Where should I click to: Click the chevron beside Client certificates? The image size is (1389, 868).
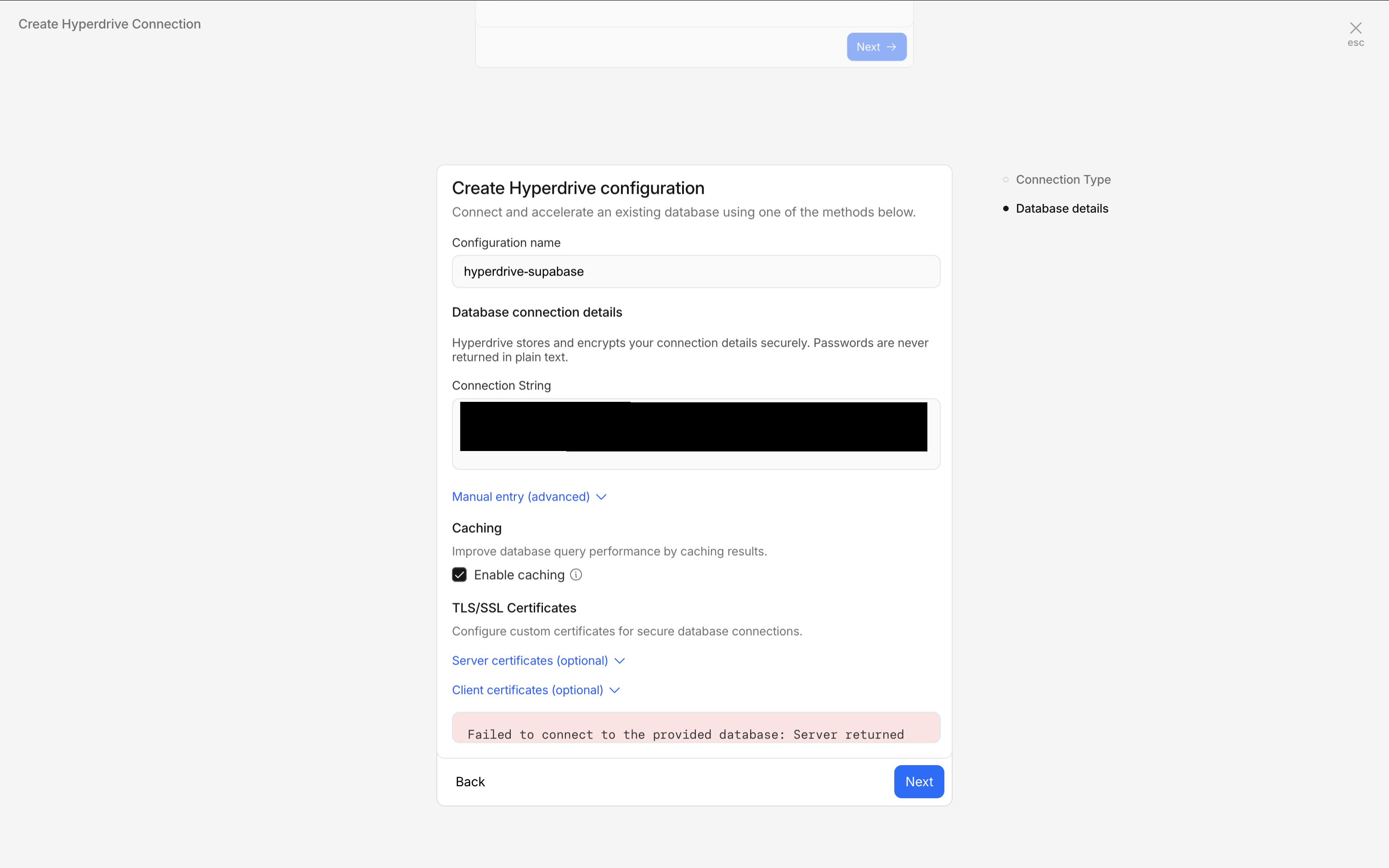[614, 691]
